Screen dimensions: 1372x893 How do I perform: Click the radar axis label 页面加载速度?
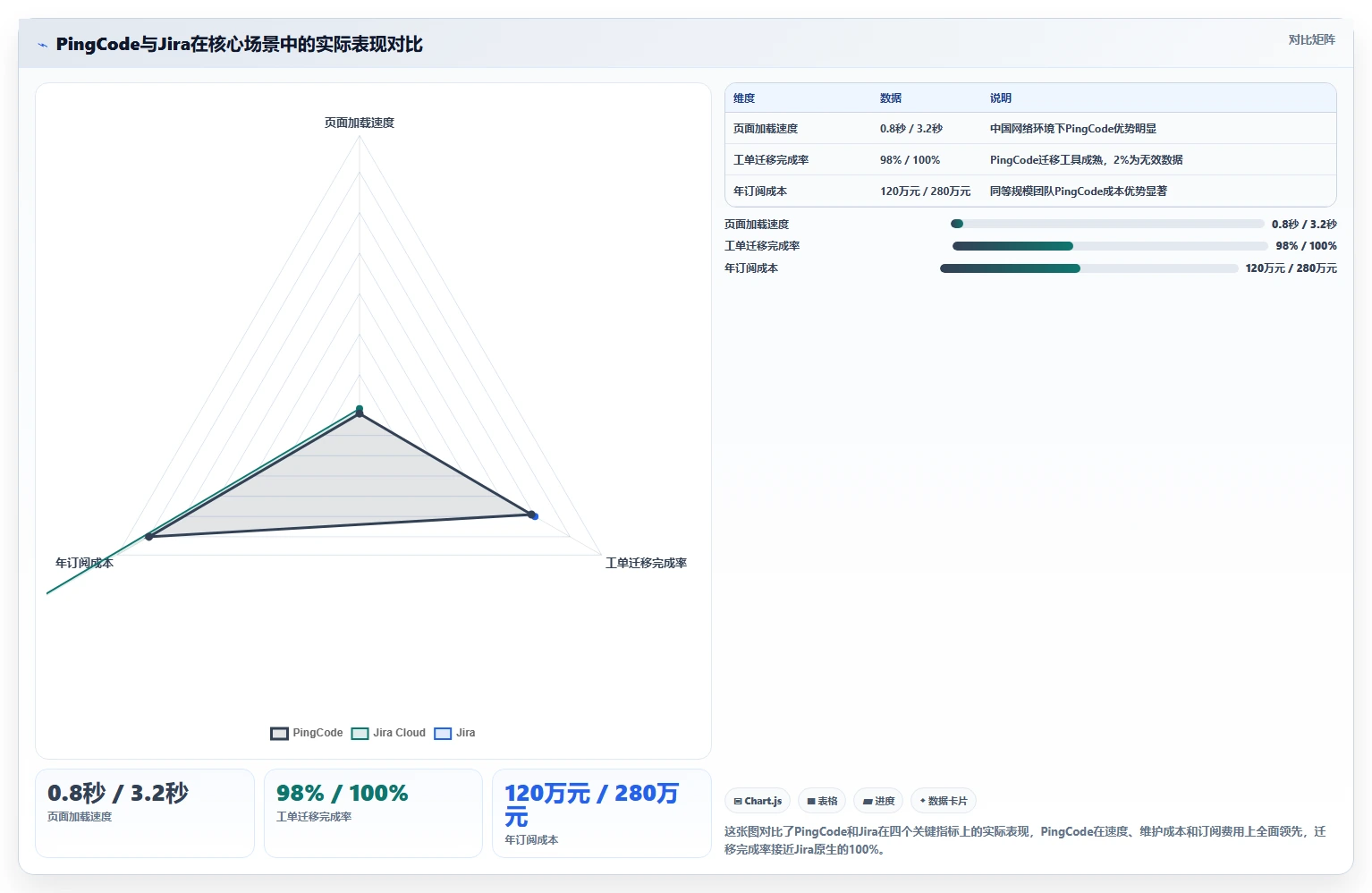(x=360, y=123)
